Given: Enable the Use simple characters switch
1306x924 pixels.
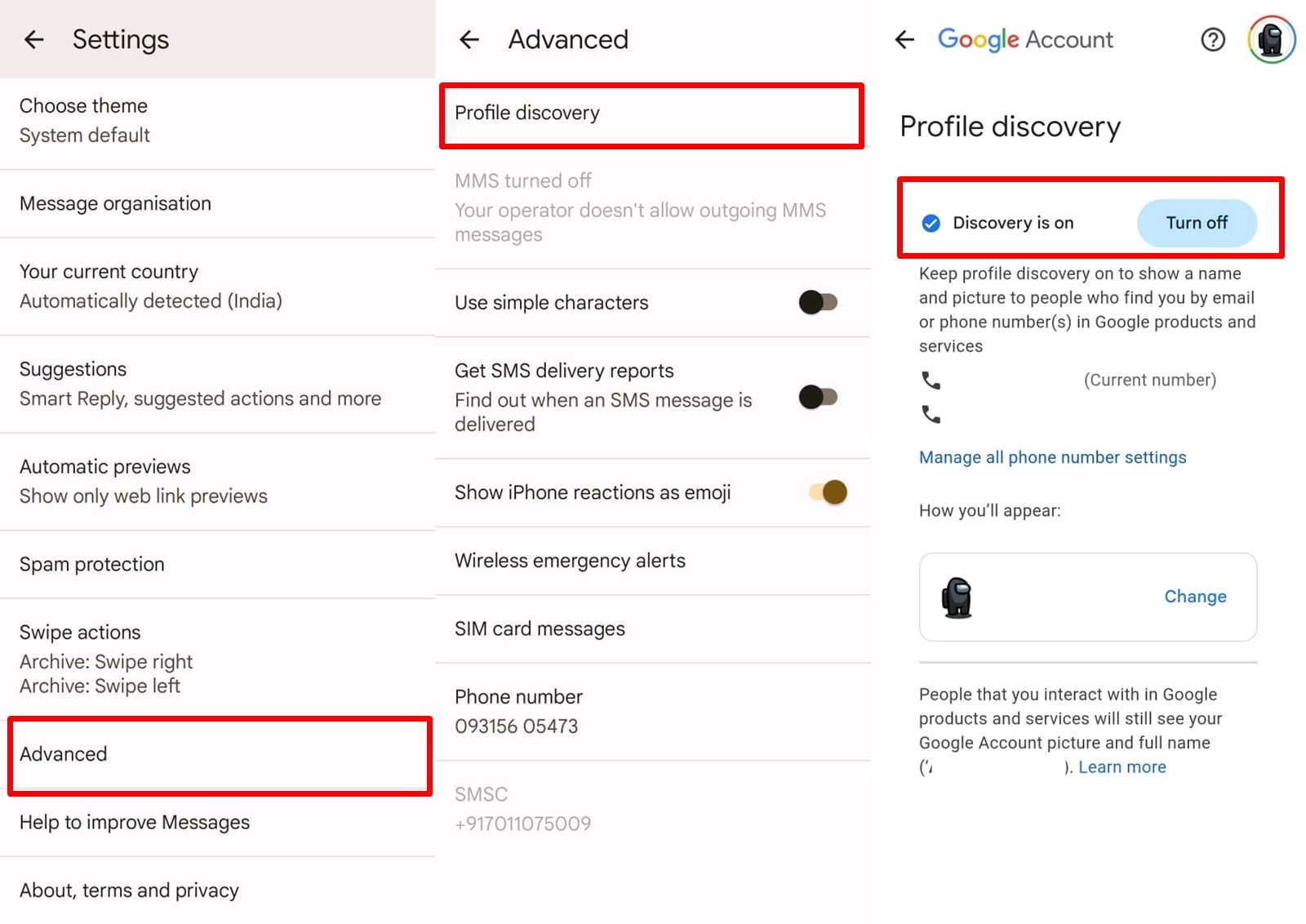Looking at the screenshot, I should pos(819,302).
